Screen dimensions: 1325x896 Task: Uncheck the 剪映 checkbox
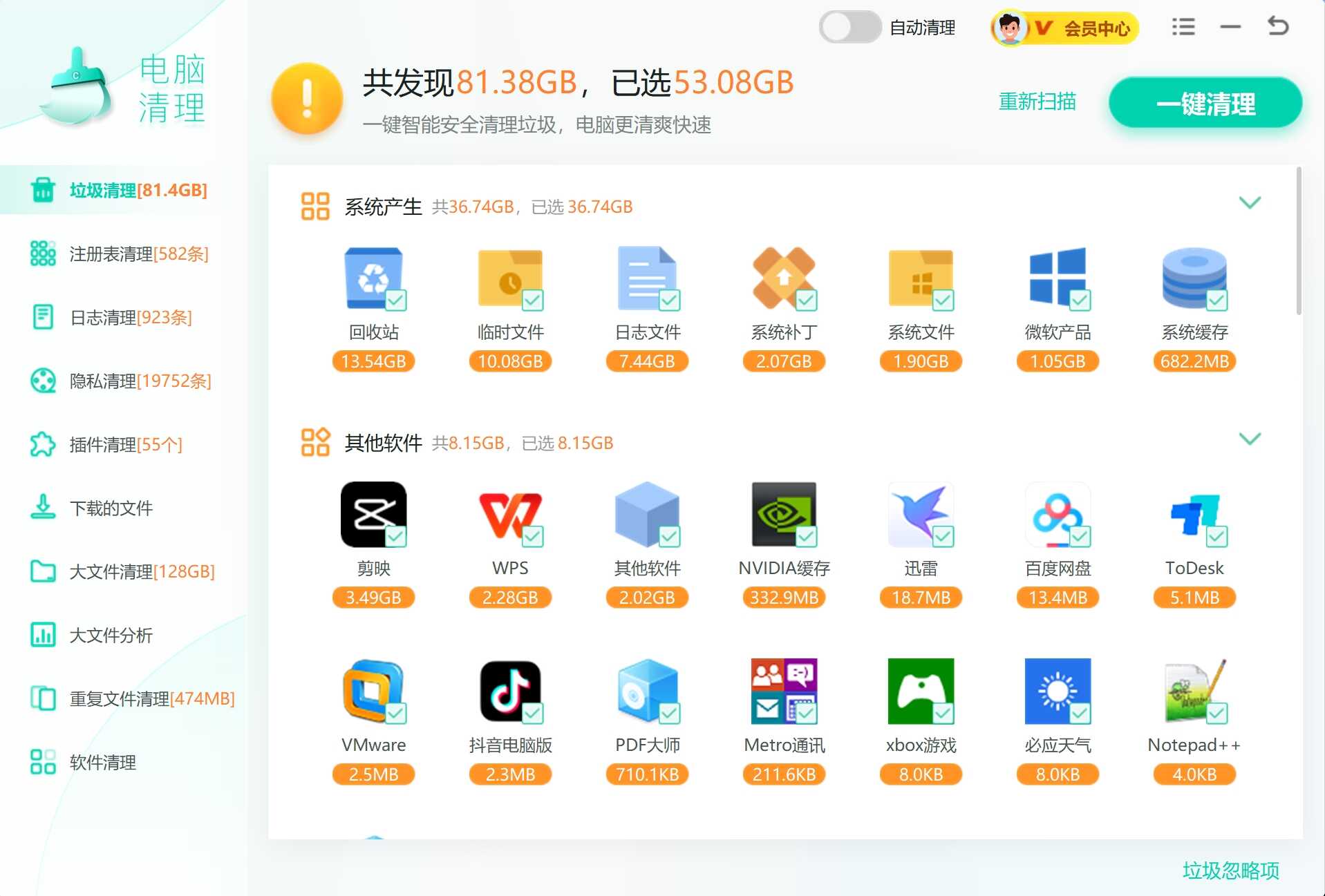(x=395, y=536)
